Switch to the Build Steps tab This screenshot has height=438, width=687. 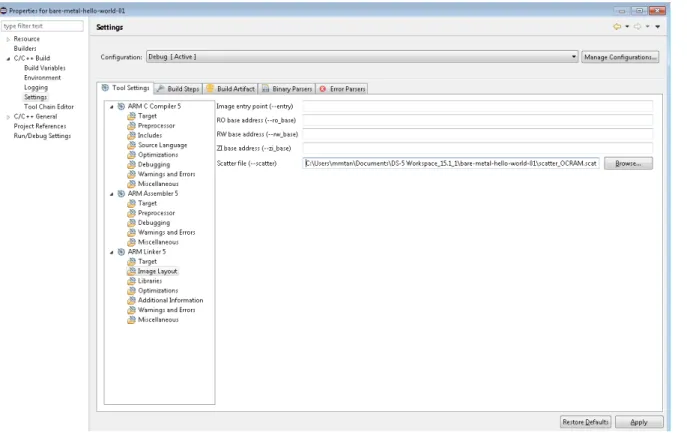pos(178,88)
